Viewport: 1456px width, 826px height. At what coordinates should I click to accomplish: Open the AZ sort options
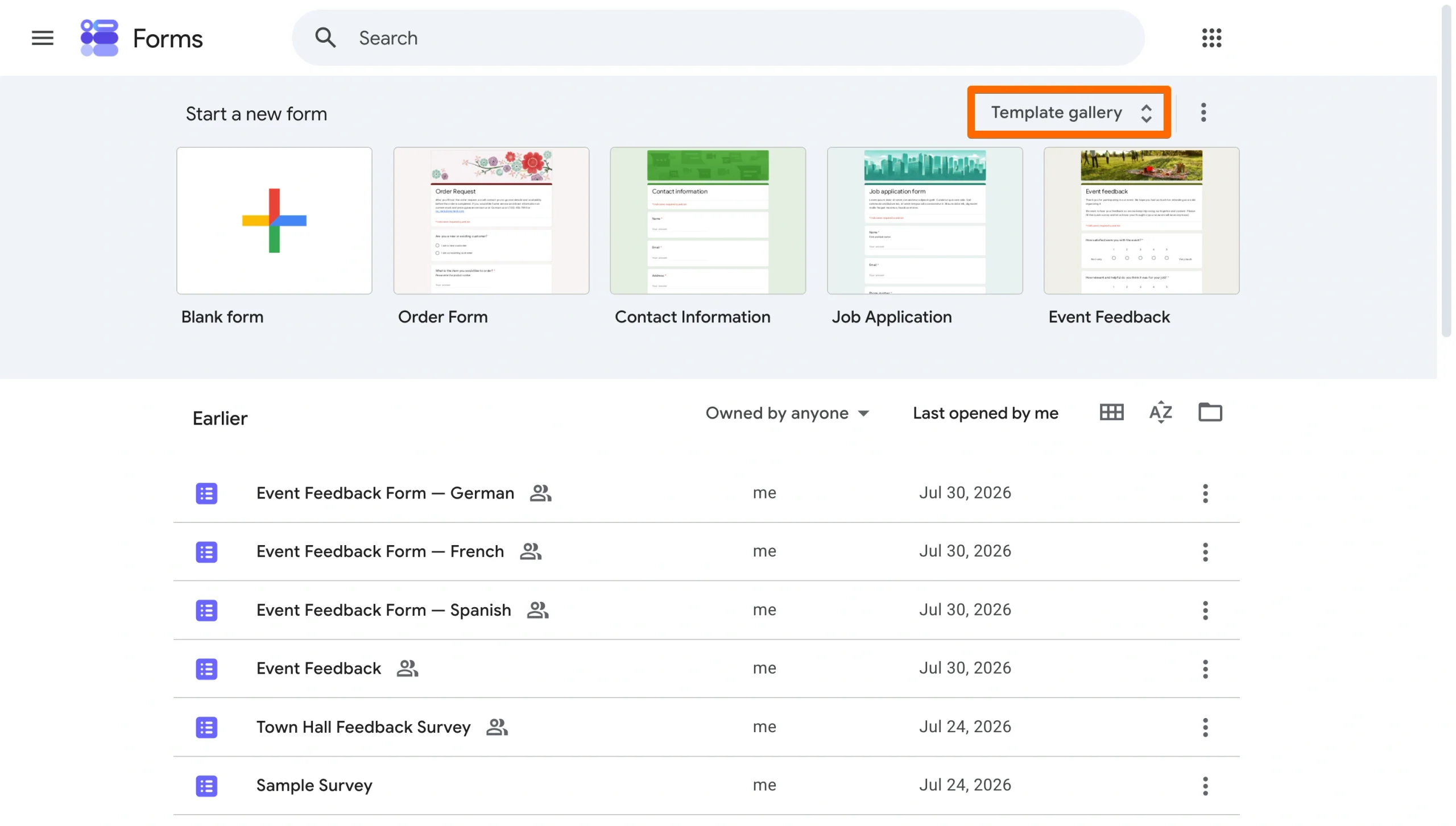[1161, 413]
